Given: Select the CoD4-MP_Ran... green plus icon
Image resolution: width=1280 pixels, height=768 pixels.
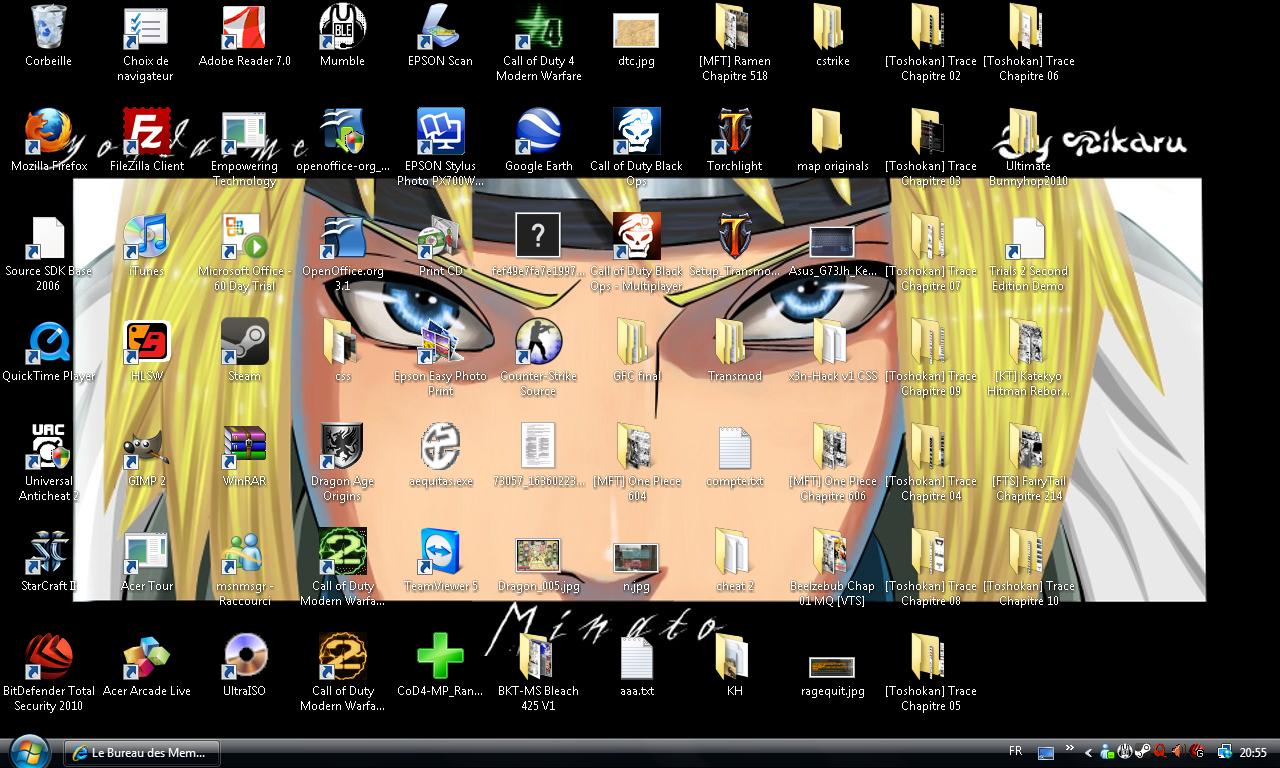Looking at the screenshot, I should pos(440,657).
